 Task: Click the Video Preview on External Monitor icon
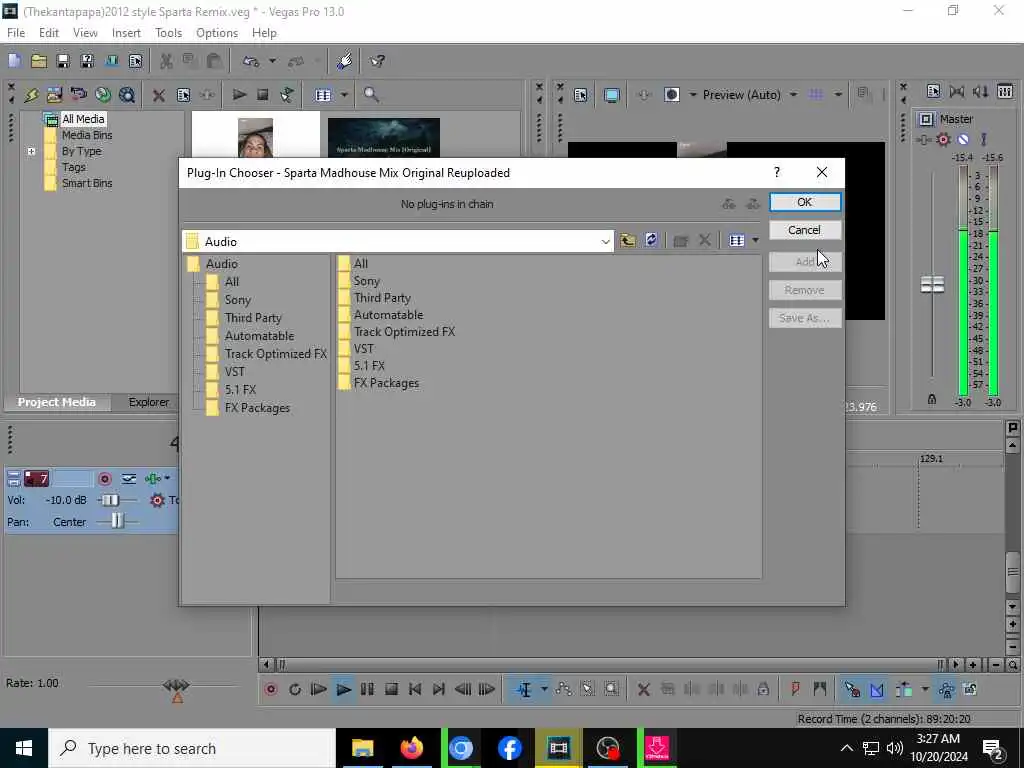(611, 95)
